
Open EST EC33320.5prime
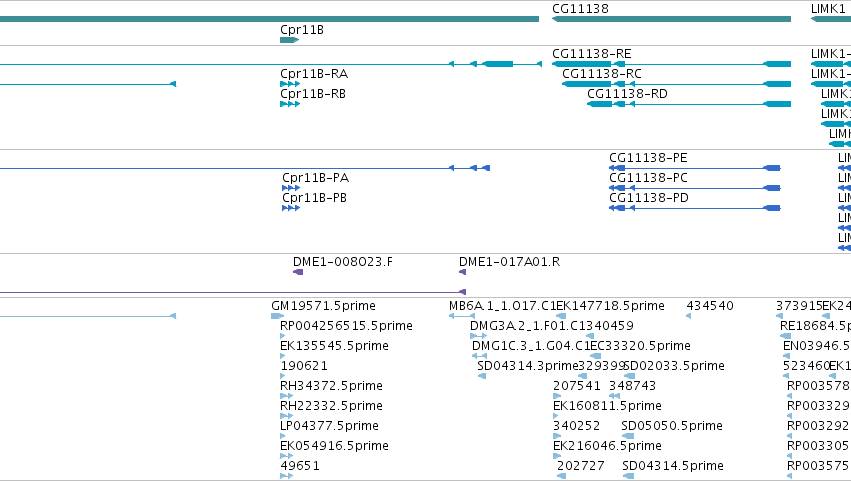[640, 346]
